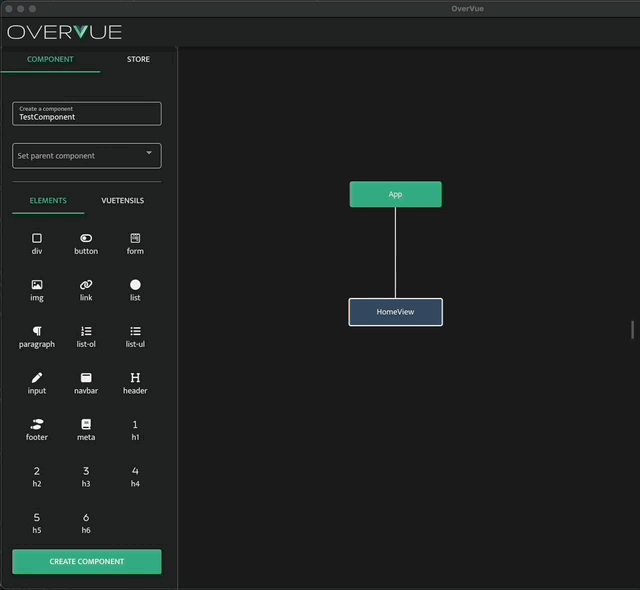
Task: Switch to the Store tab
Action: coord(138,60)
